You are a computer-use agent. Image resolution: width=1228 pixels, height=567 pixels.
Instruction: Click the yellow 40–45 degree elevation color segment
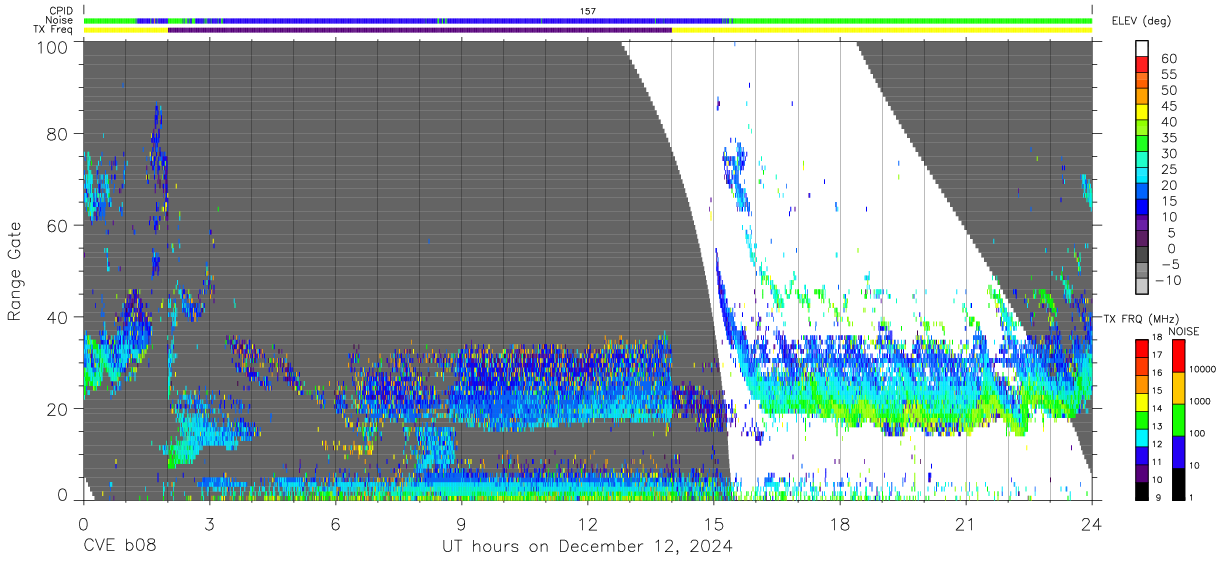click(1142, 111)
